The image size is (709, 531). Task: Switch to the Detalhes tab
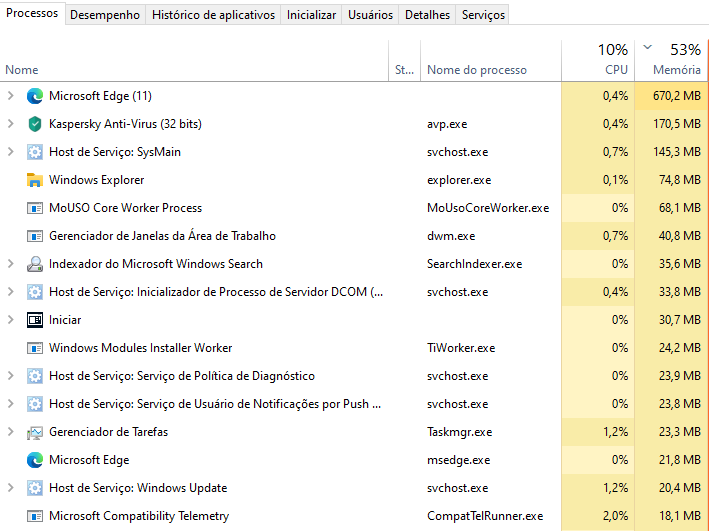click(427, 15)
